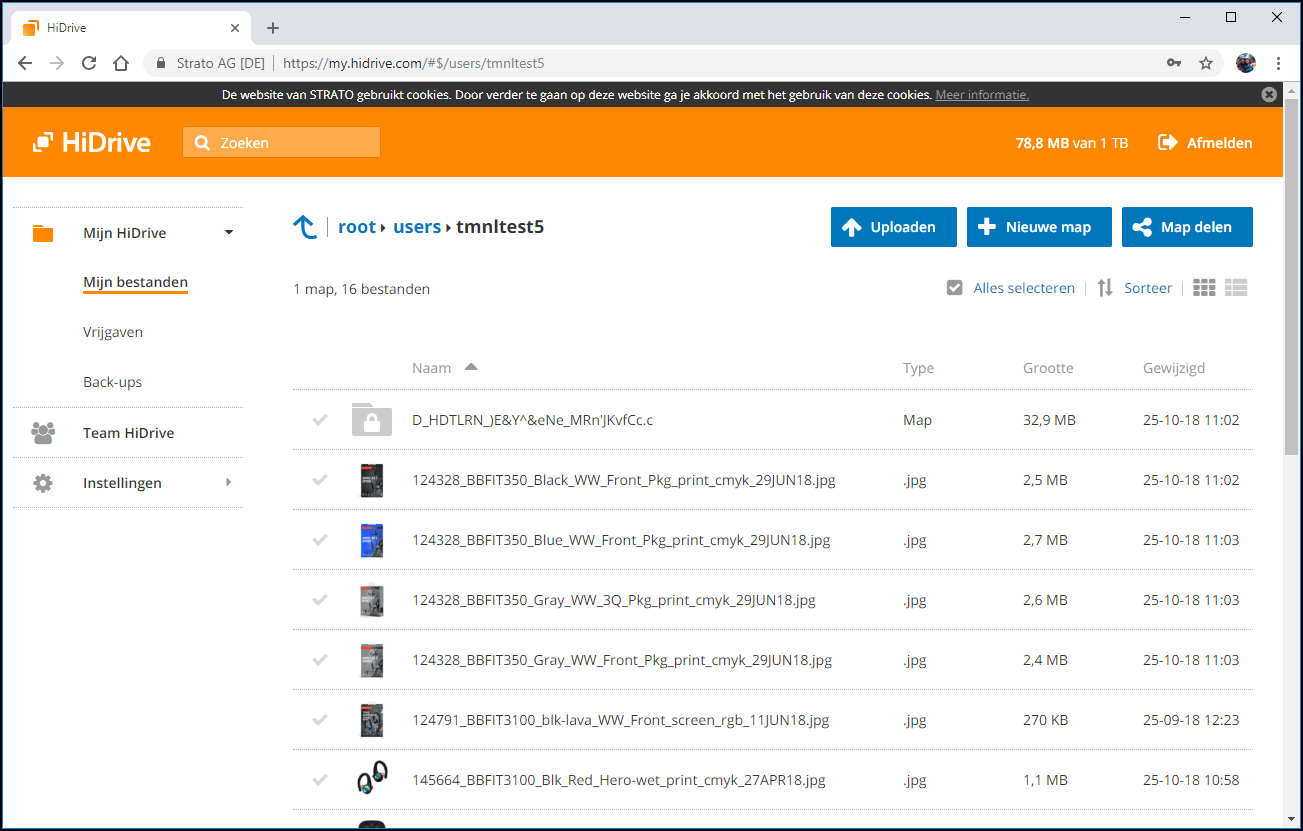This screenshot has height=831, width=1303.
Task: Select checkmark for BBFIT350_Gray_WW_Front row
Action: (320, 660)
